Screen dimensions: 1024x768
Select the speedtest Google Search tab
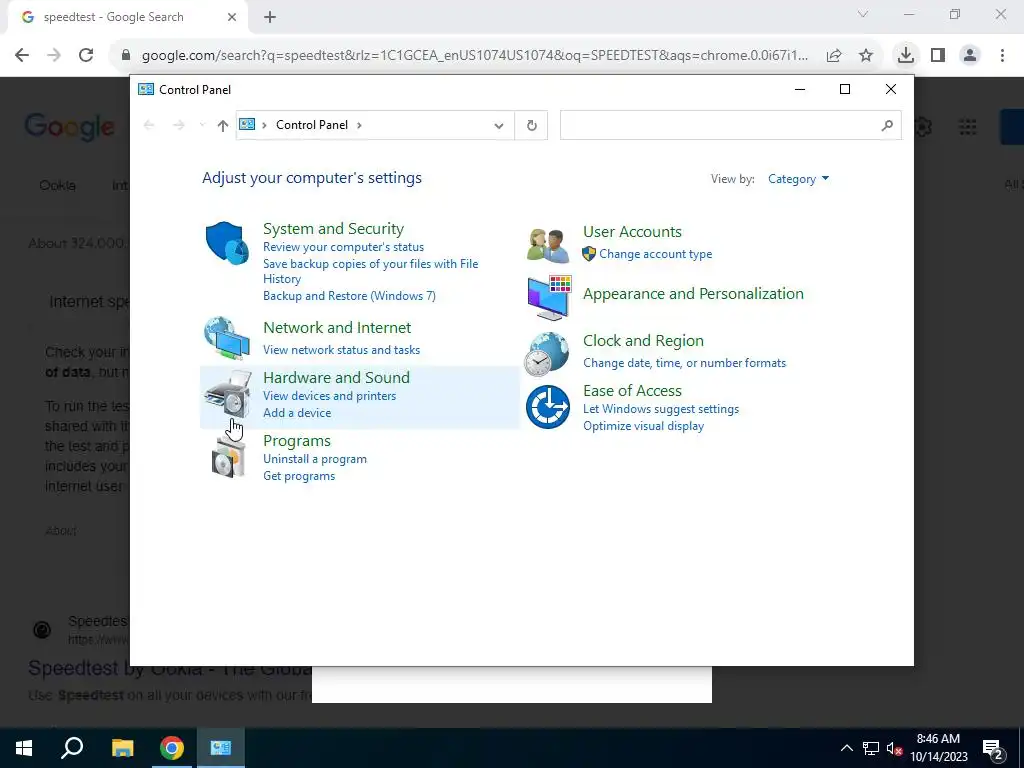click(127, 17)
